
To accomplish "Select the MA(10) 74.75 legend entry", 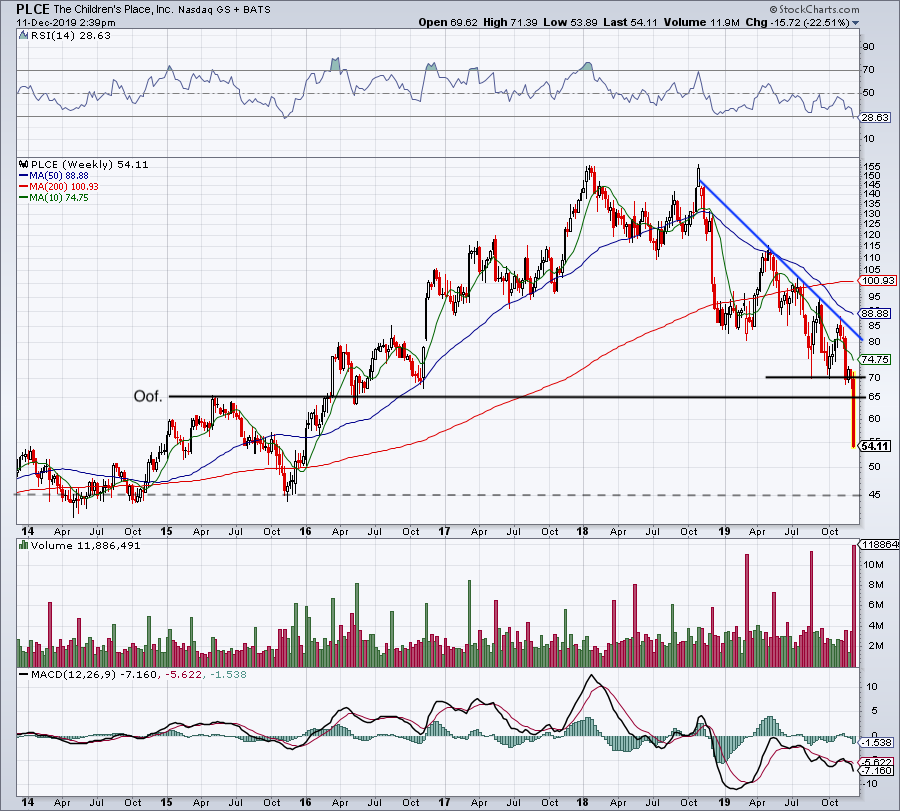I will 54,197.
